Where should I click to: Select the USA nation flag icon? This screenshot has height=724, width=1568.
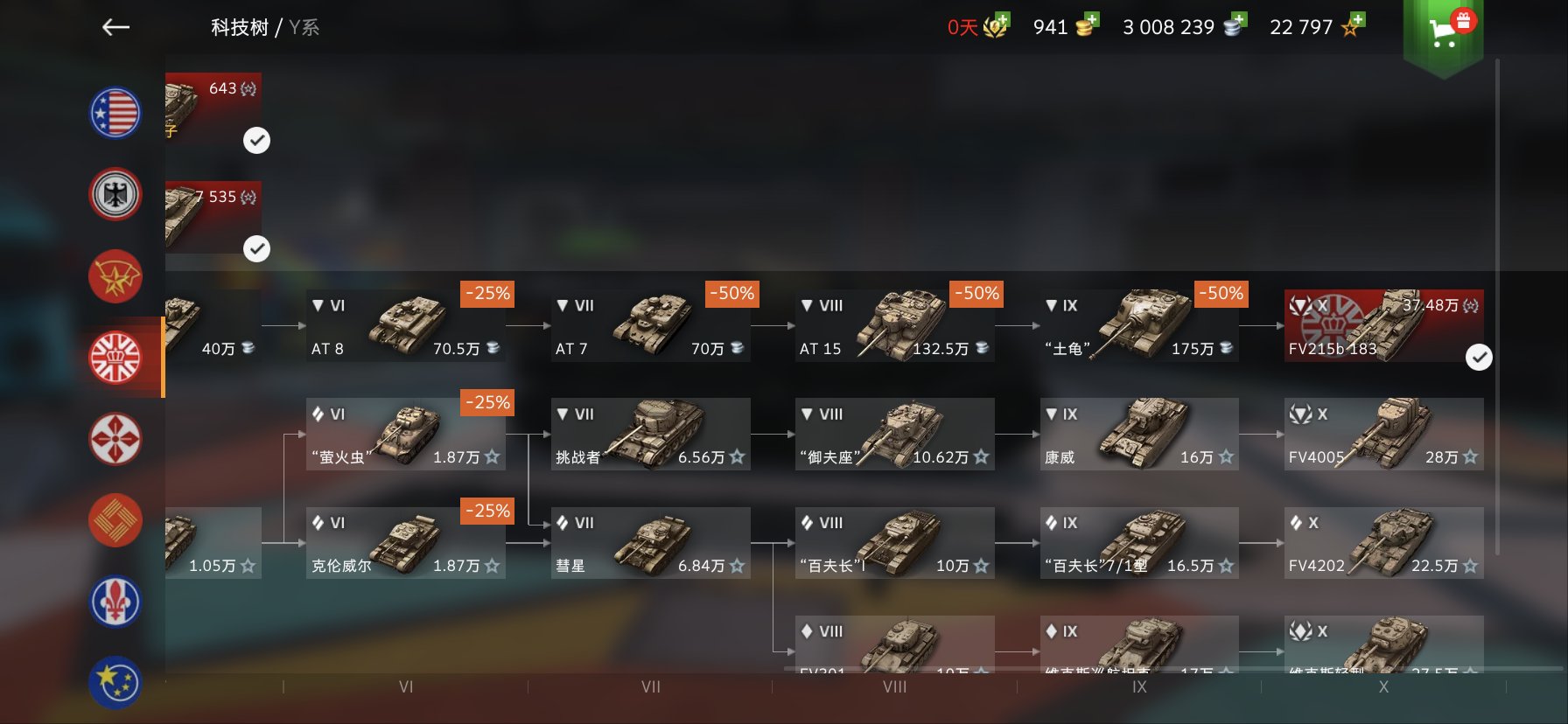click(115, 113)
